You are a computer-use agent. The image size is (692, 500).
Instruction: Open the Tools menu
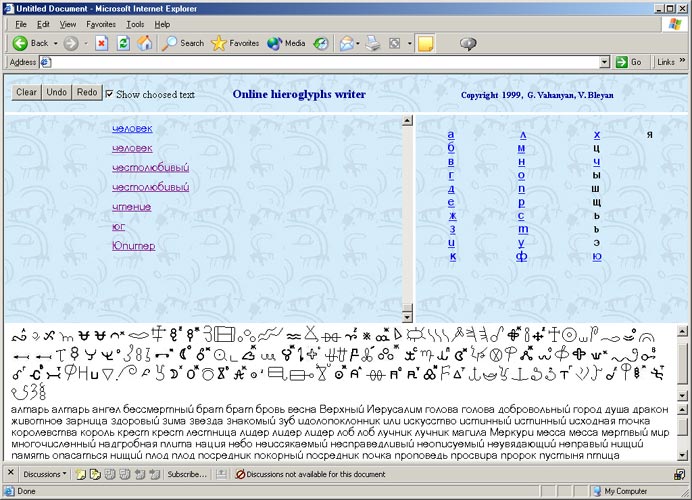(x=135, y=24)
